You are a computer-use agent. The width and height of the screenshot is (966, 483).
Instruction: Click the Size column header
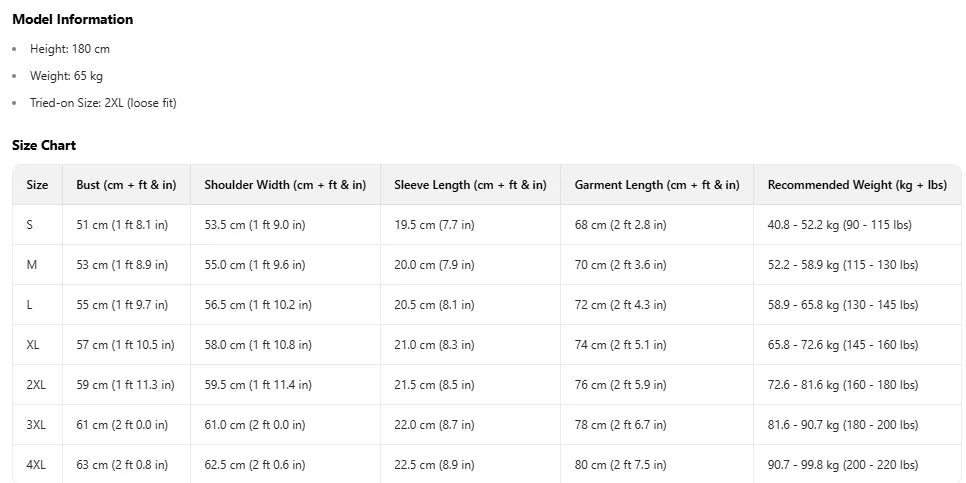click(x=37, y=185)
